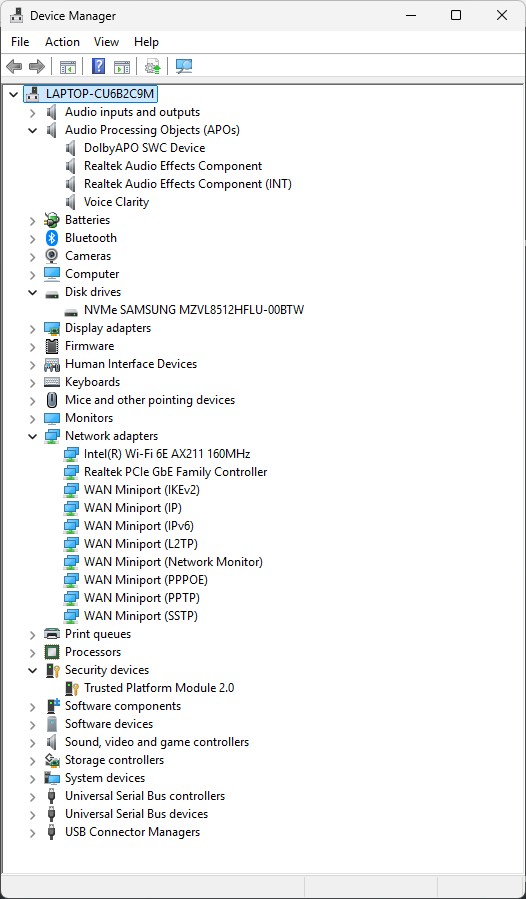Select Realtek Audio Effects Component without INT
The height and width of the screenshot is (899, 526).
(173, 166)
